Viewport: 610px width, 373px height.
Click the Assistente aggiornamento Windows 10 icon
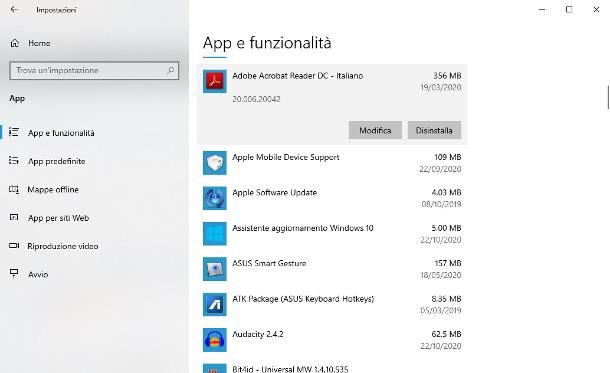click(x=215, y=234)
